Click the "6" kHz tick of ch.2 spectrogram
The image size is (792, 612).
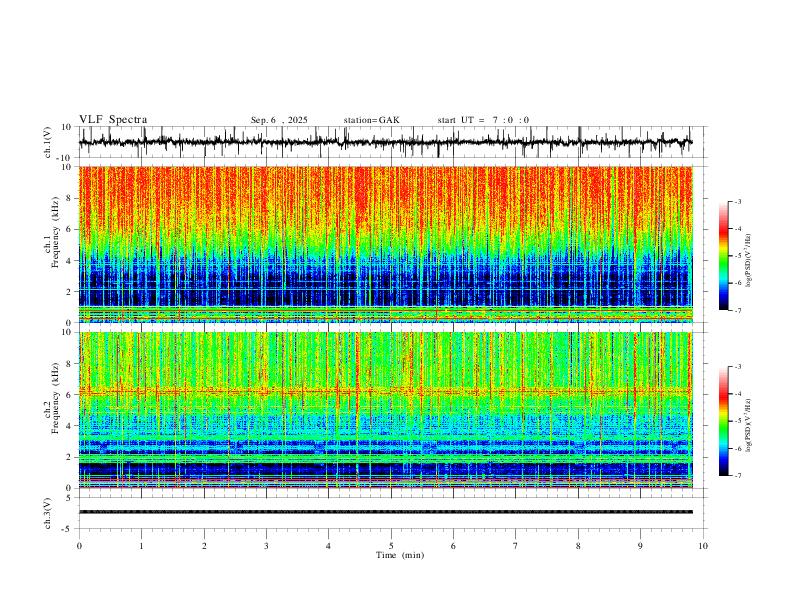70,395
